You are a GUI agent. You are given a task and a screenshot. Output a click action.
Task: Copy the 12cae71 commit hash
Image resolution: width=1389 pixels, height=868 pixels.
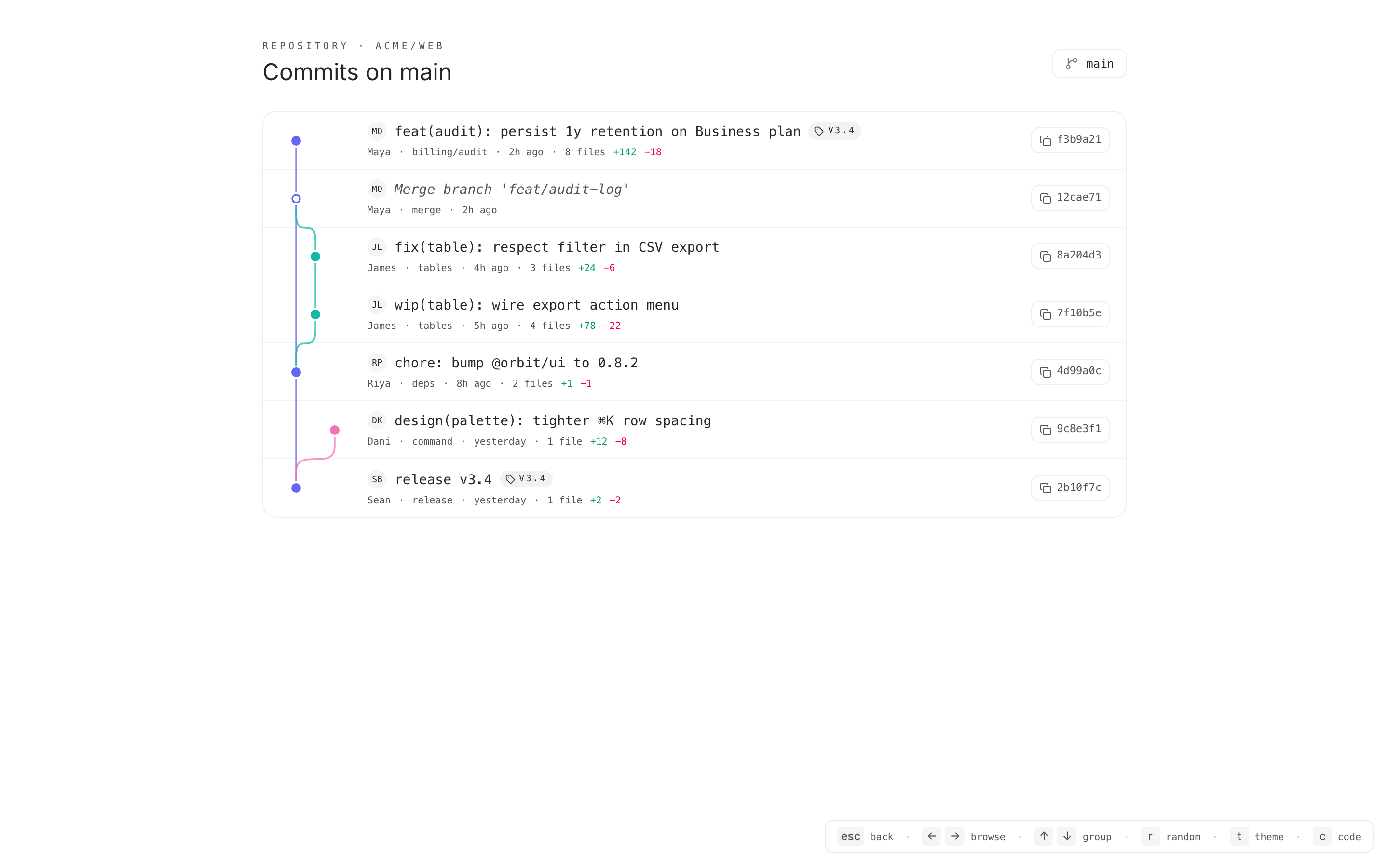point(1070,198)
